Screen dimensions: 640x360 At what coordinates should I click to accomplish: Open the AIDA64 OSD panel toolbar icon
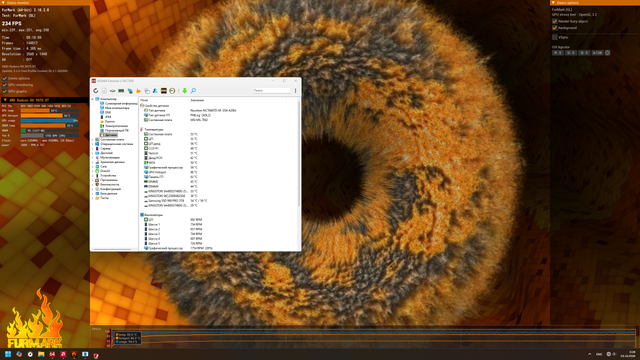coord(164,91)
